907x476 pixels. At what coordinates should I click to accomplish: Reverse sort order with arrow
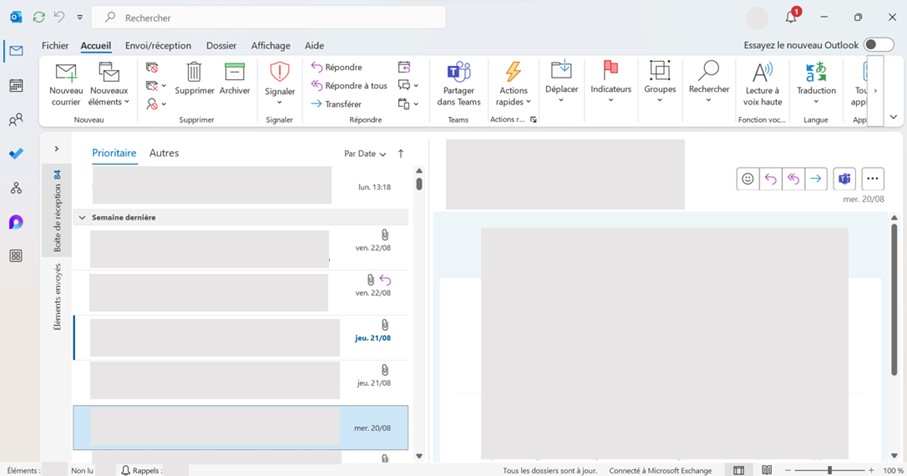(x=401, y=154)
